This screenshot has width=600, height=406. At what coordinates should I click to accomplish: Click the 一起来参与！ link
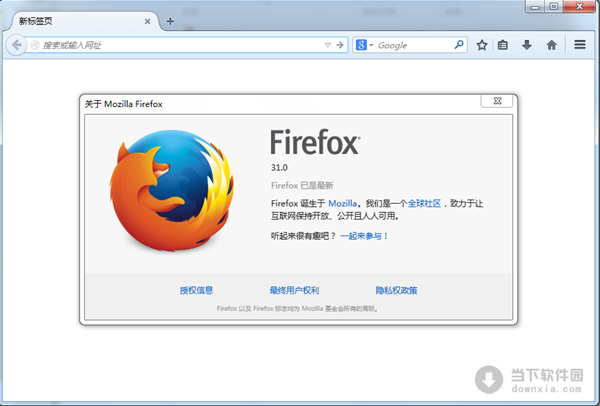tap(364, 236)
